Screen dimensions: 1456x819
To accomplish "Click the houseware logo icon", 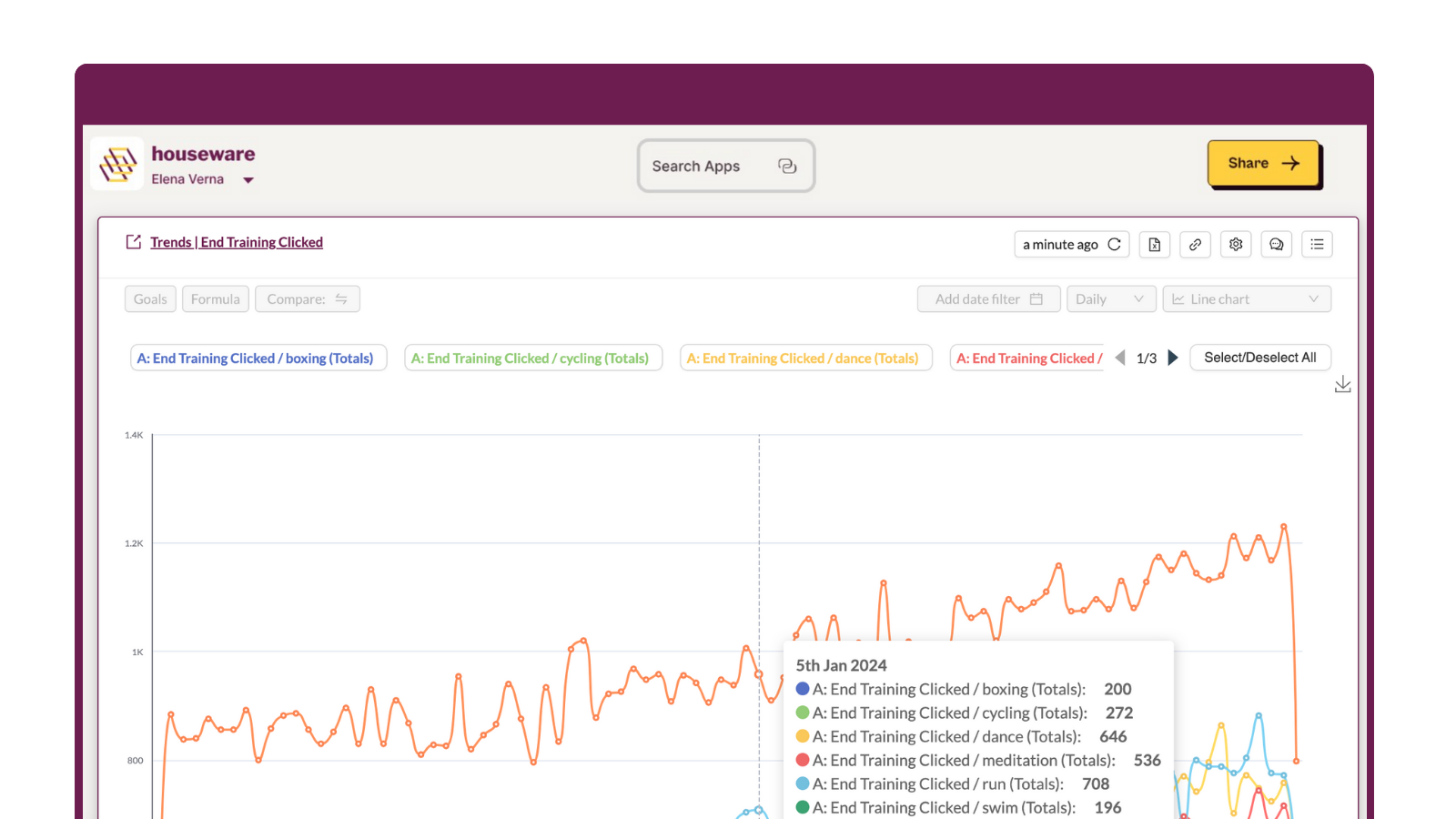I will [x=117, y=164].
